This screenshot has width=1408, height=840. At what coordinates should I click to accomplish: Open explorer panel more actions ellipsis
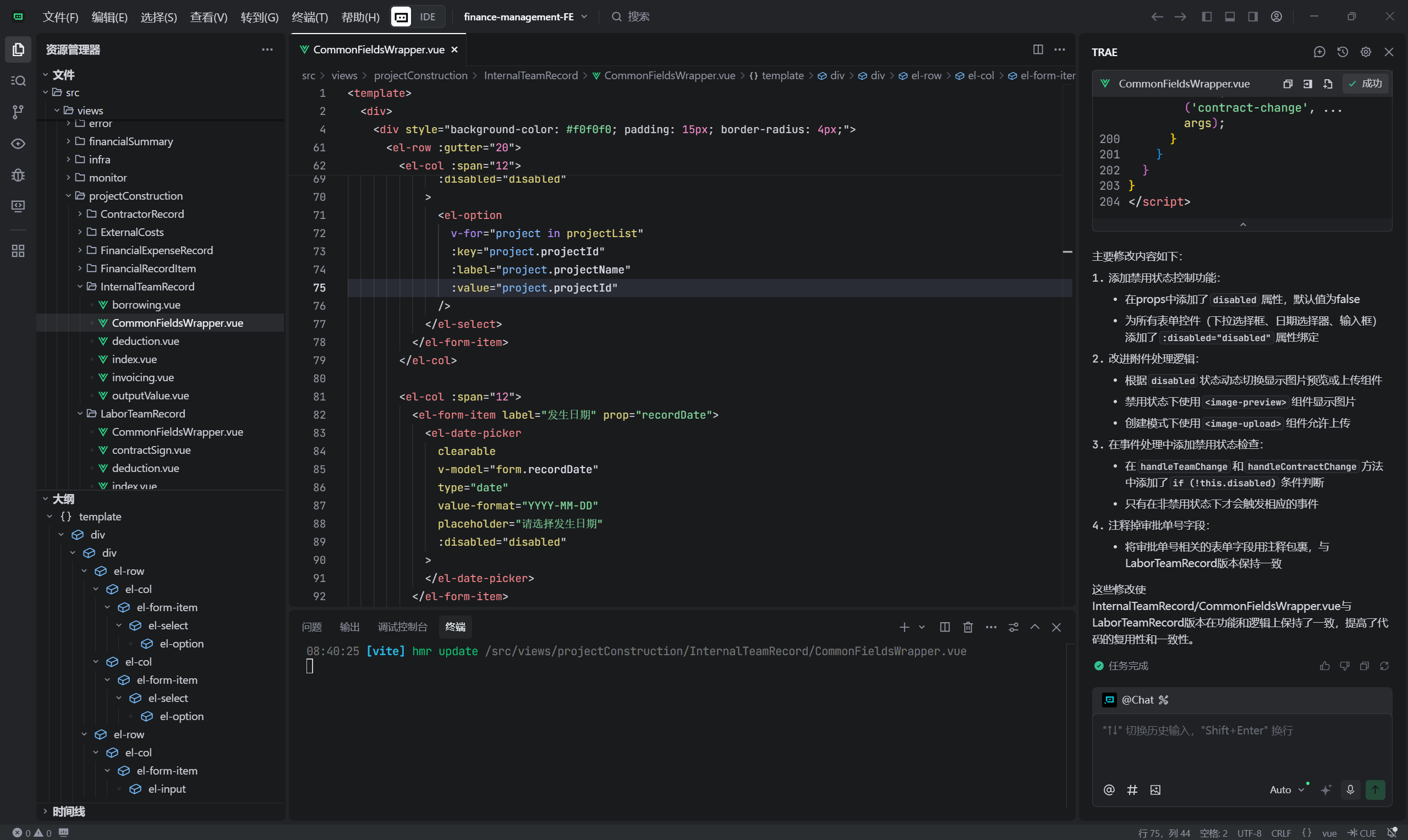tap(267, 50)
